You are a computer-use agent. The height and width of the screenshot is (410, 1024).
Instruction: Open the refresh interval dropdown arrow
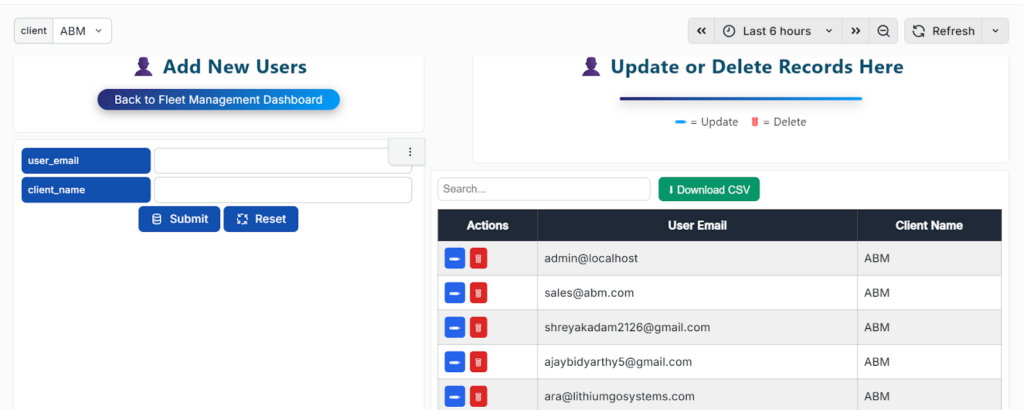[x=995, y=31]
